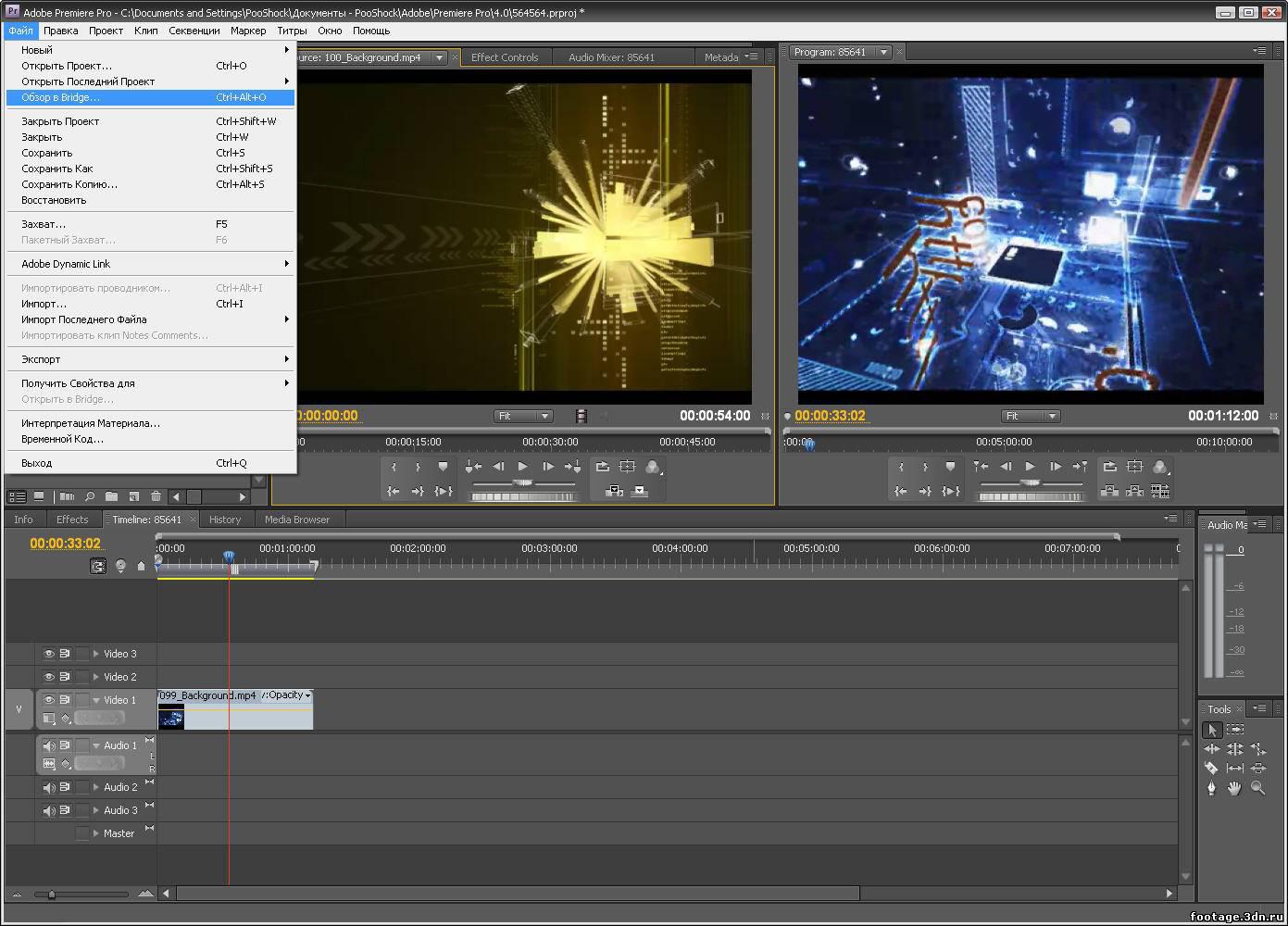Choose the Rolling Edit tool
This screenshot has width=1288, height=926.
click(x=1235, y=749)
